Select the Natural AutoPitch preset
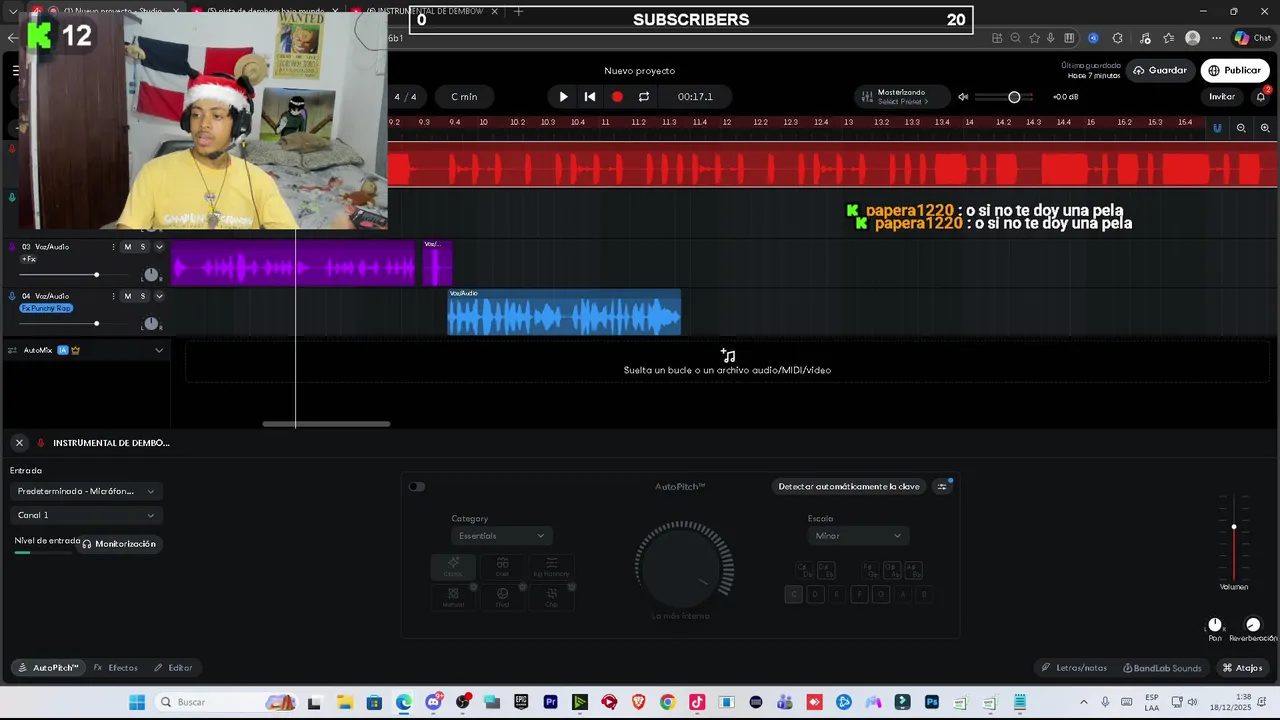1280x720 pixels. click(x=453, y=597)
